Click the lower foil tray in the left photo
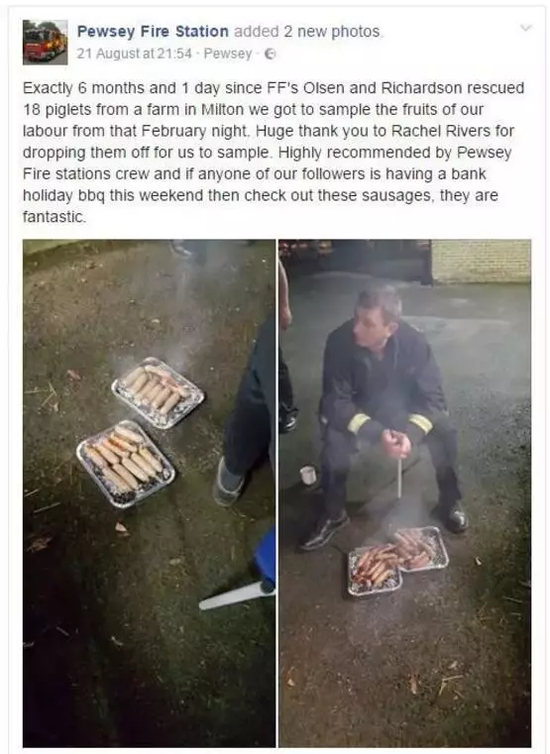This screenshot has height=754, width=550. 125,464
